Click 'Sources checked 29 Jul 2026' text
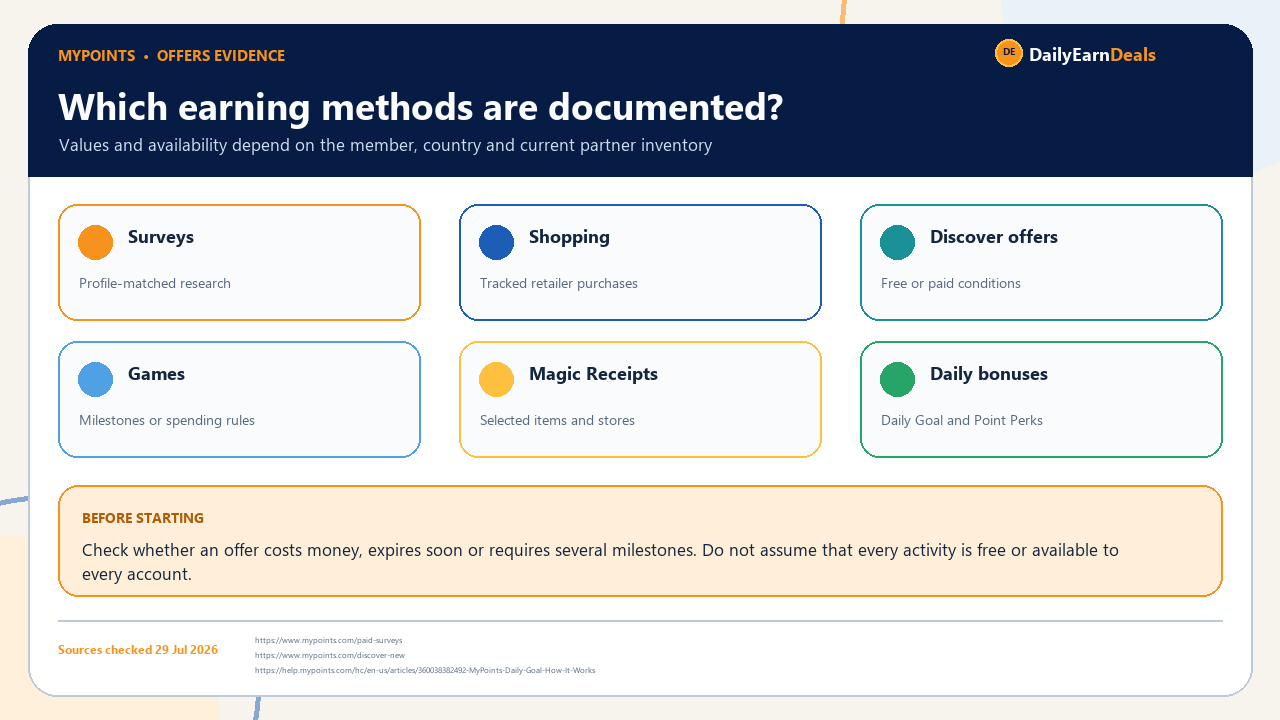Screen dimensions: 1280x720 (x=138, y=650)
